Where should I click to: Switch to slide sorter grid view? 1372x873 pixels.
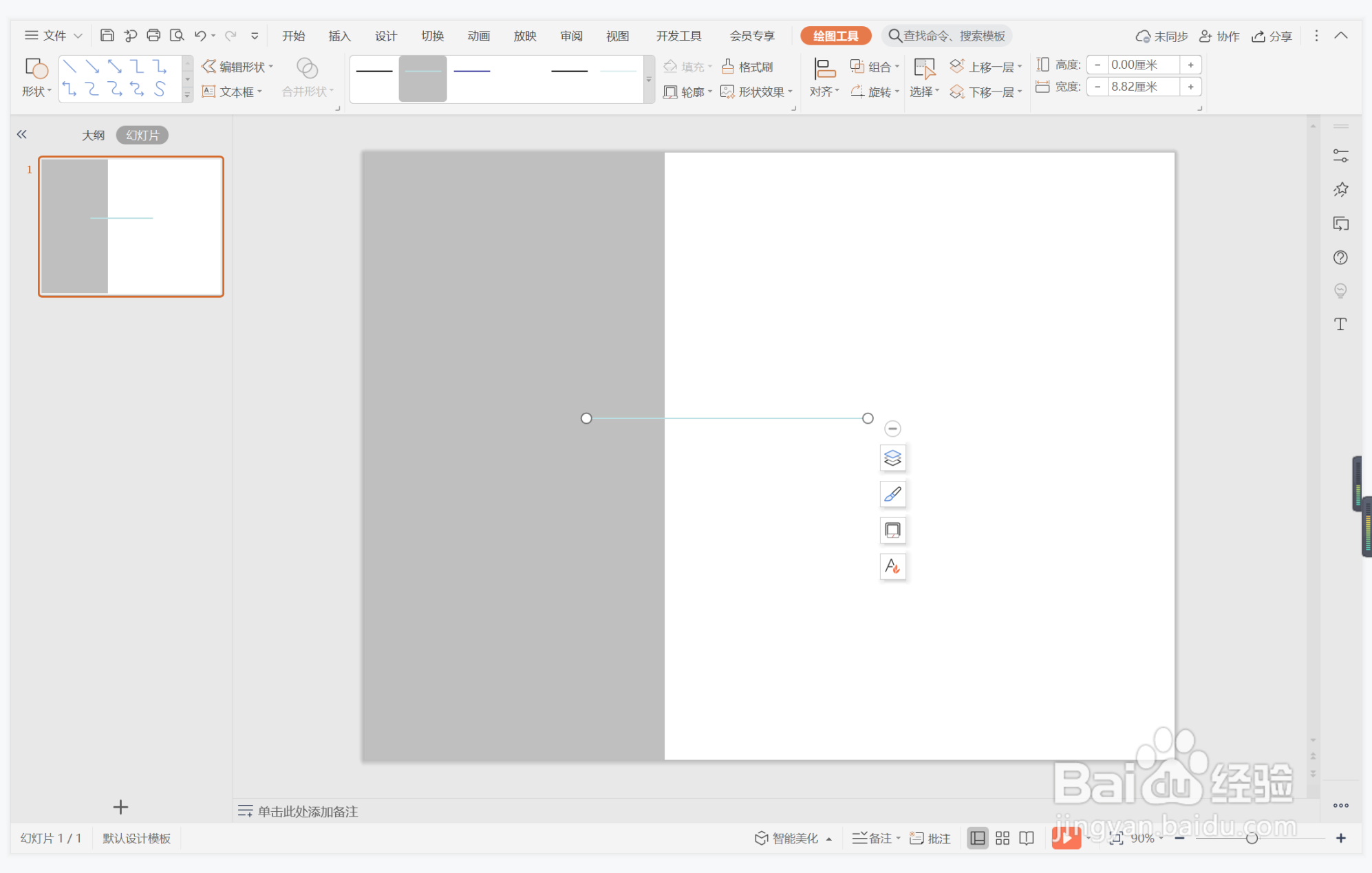point(1002,838)
